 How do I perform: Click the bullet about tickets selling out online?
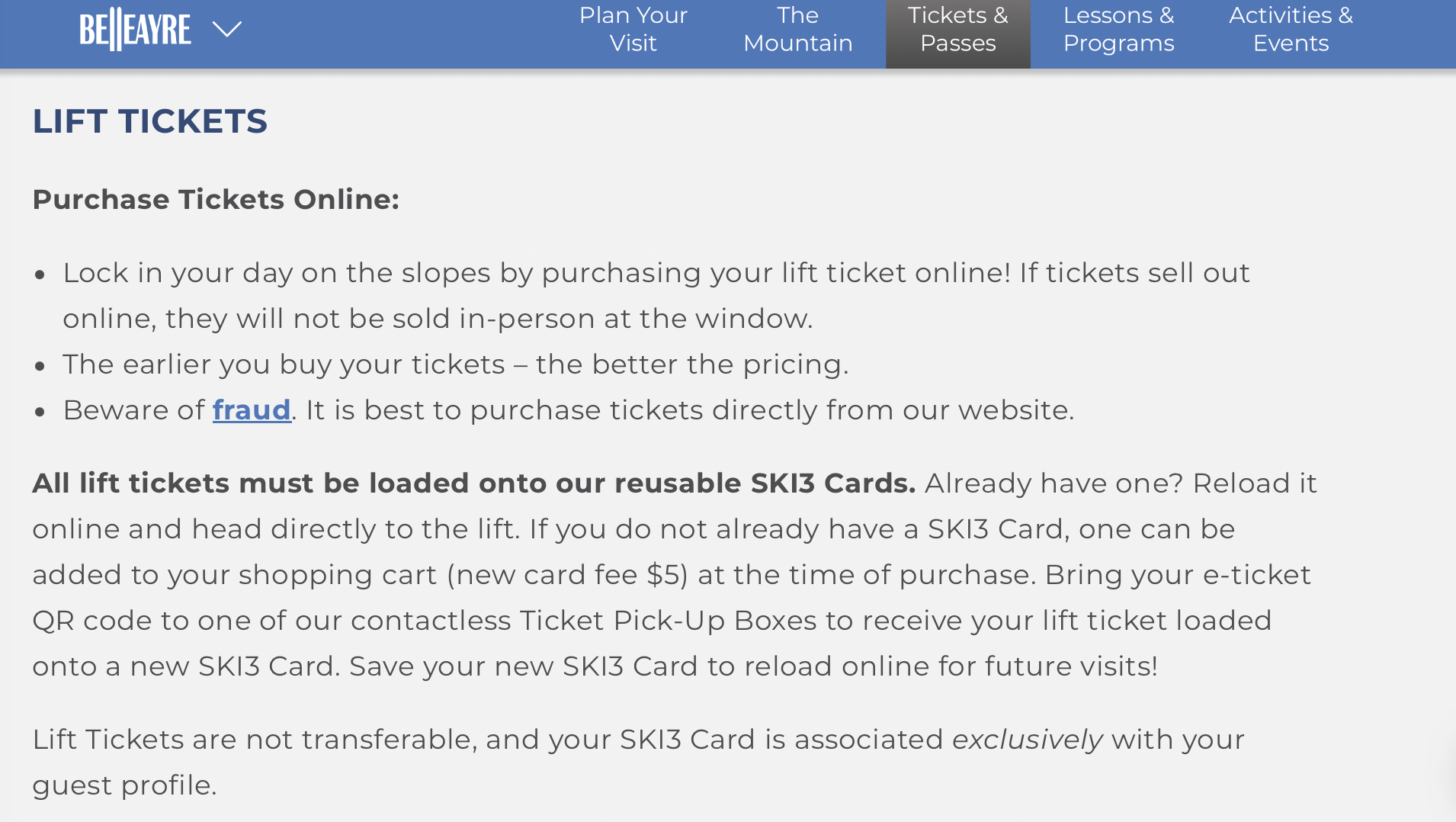(656, 295)
